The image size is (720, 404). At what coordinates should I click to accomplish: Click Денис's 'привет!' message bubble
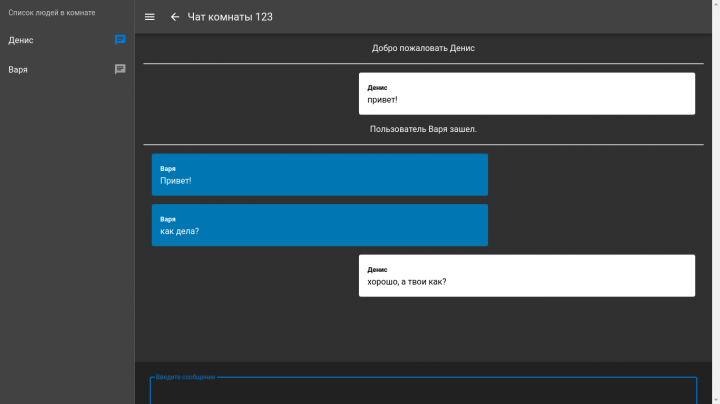[x=527, y=94]
